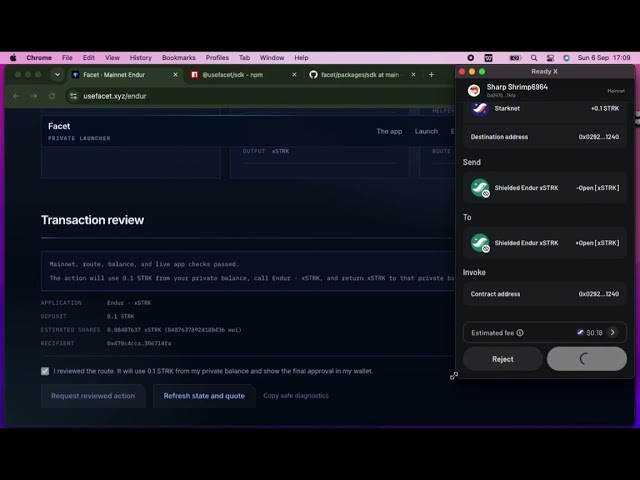Open the Apple menu
This screenshot has height=480, width=640.
13,58
